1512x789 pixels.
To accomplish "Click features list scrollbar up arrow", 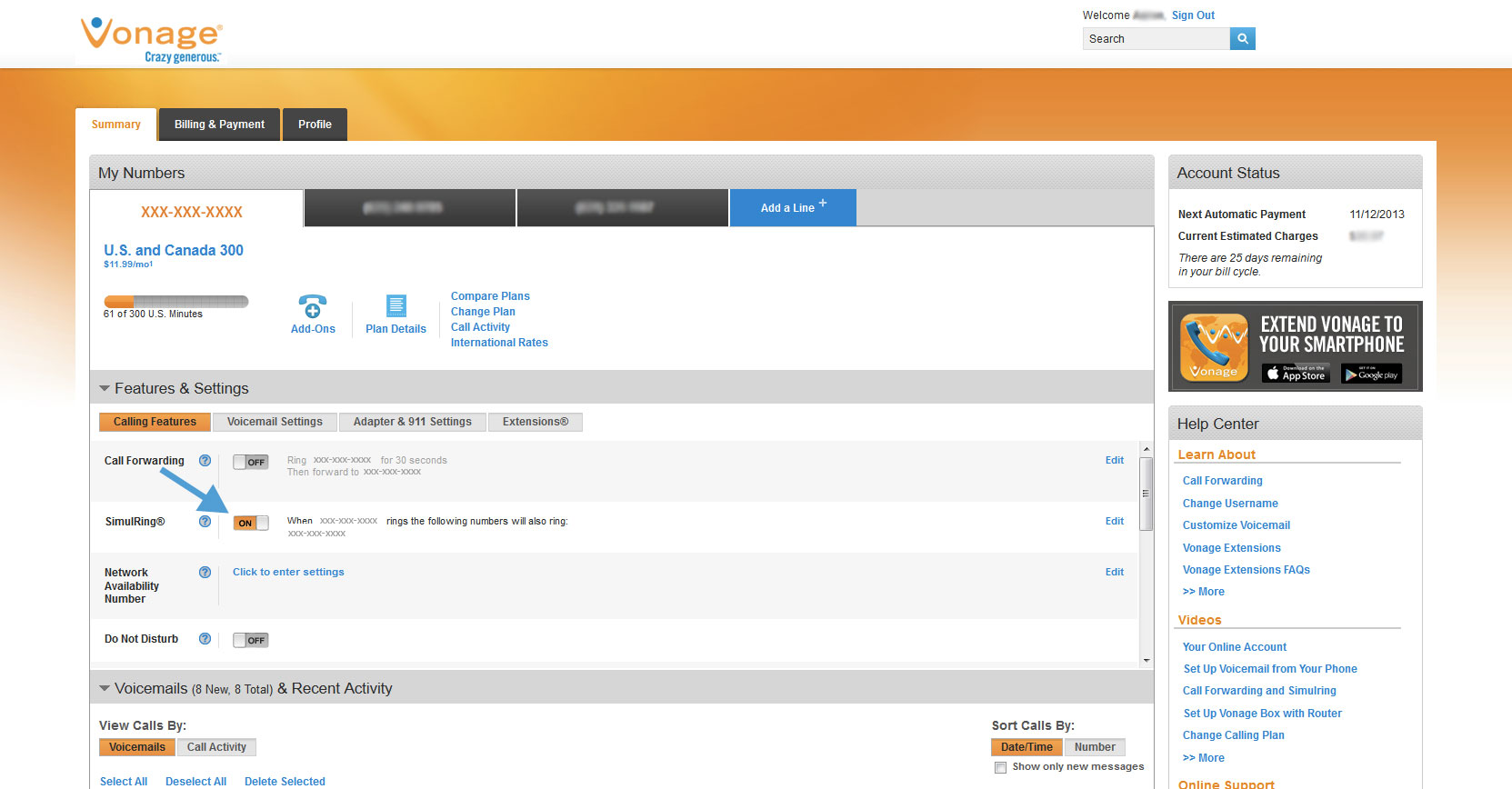I will tap(1147, 449).
